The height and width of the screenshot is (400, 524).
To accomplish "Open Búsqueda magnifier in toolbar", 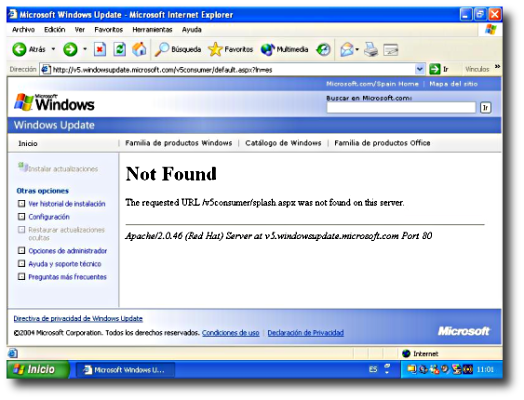I will point(178,49).
